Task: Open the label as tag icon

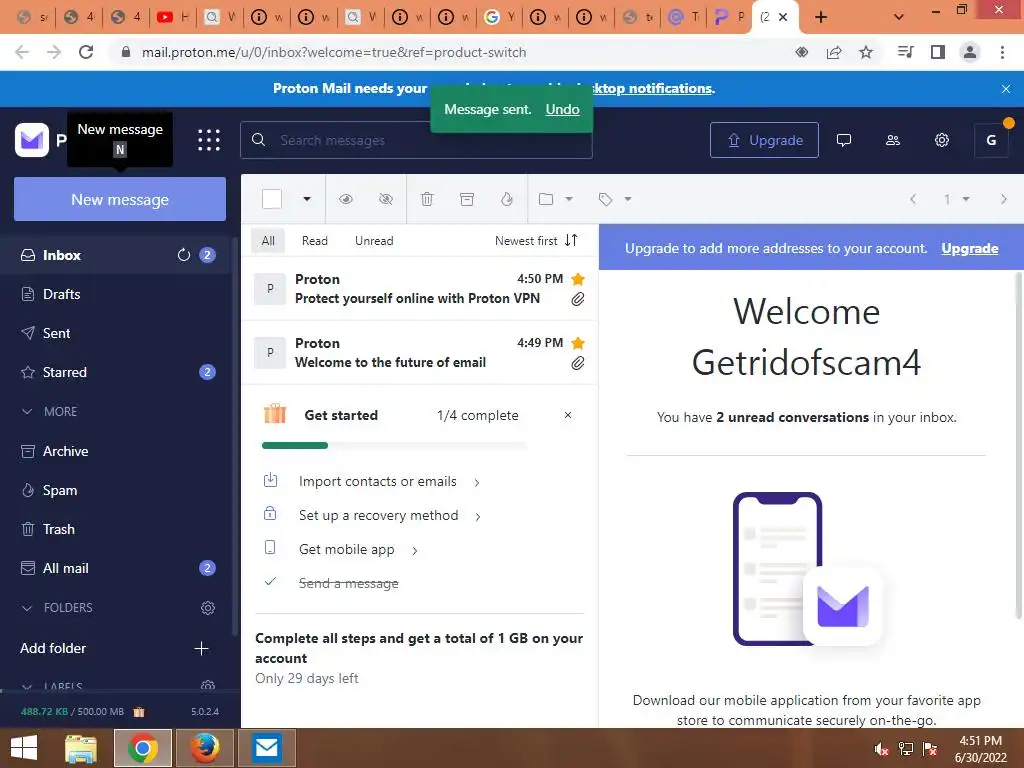Action: click(605, 199)
